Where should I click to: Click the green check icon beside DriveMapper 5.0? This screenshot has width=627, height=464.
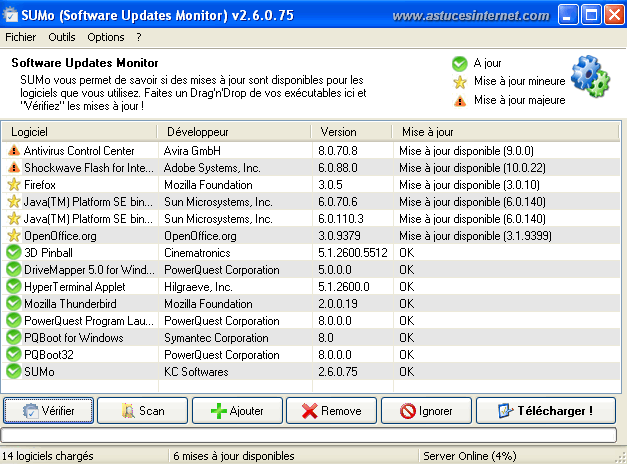[14, 270]
